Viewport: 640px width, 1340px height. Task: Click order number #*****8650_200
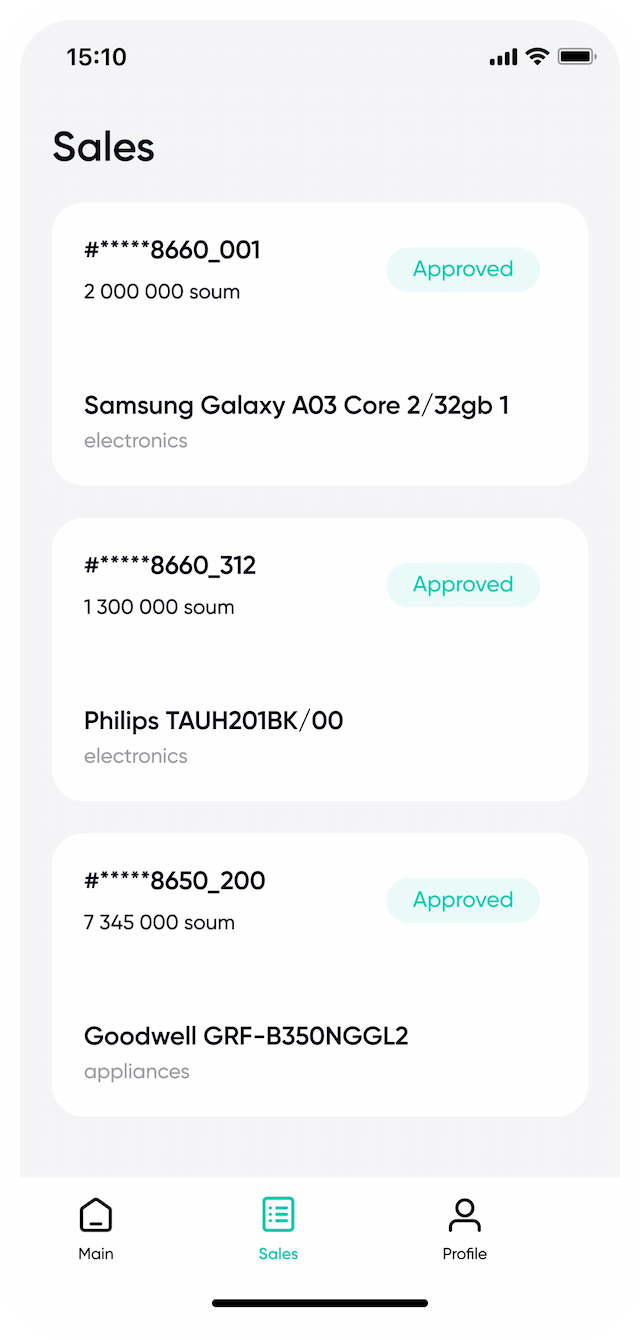175,881
